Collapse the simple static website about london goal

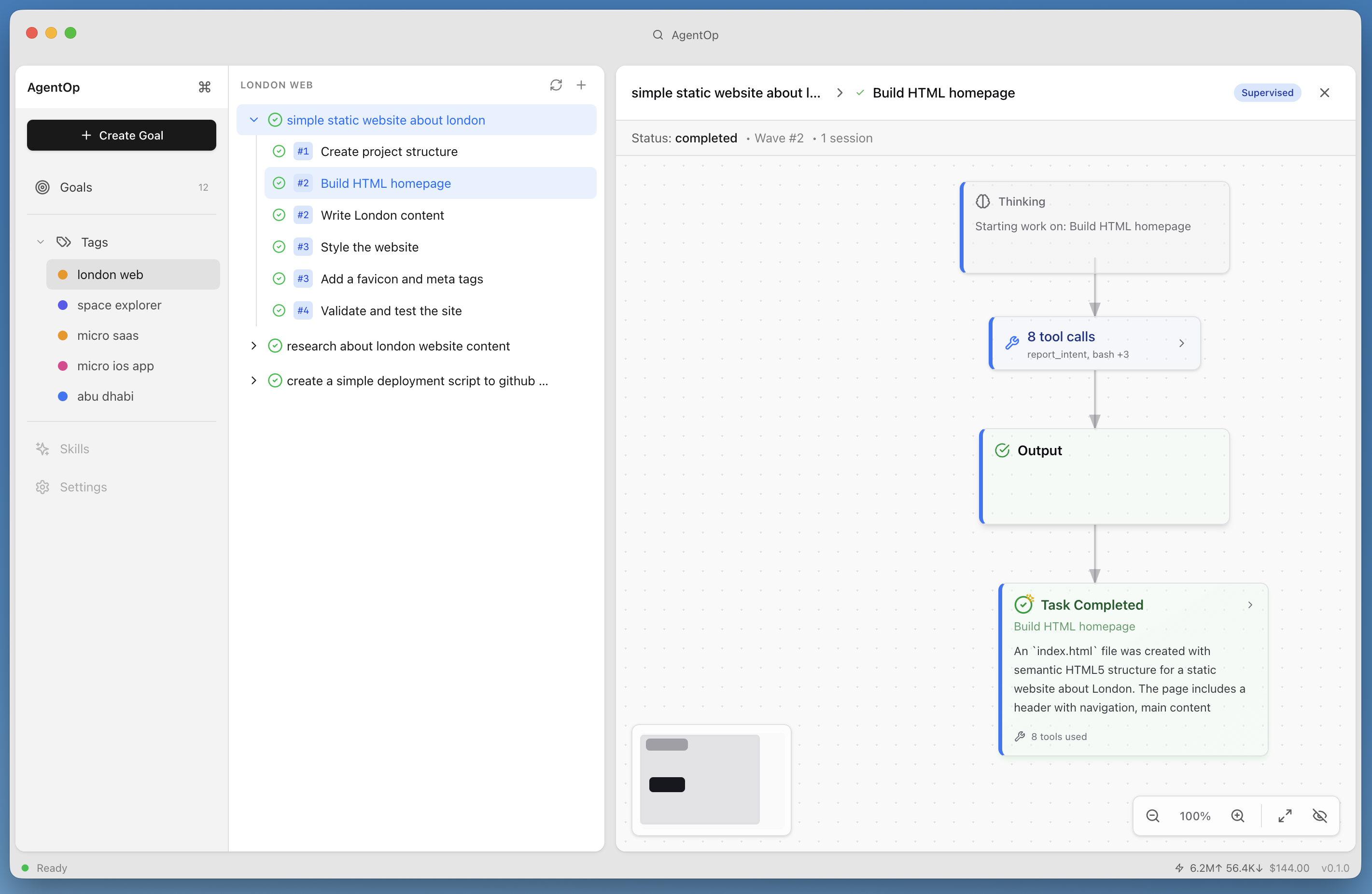click(x=253, y=120)
